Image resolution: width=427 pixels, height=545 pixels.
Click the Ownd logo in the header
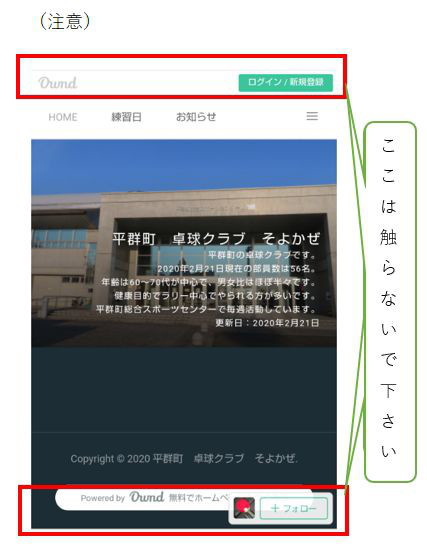click(x=58, y=83)
